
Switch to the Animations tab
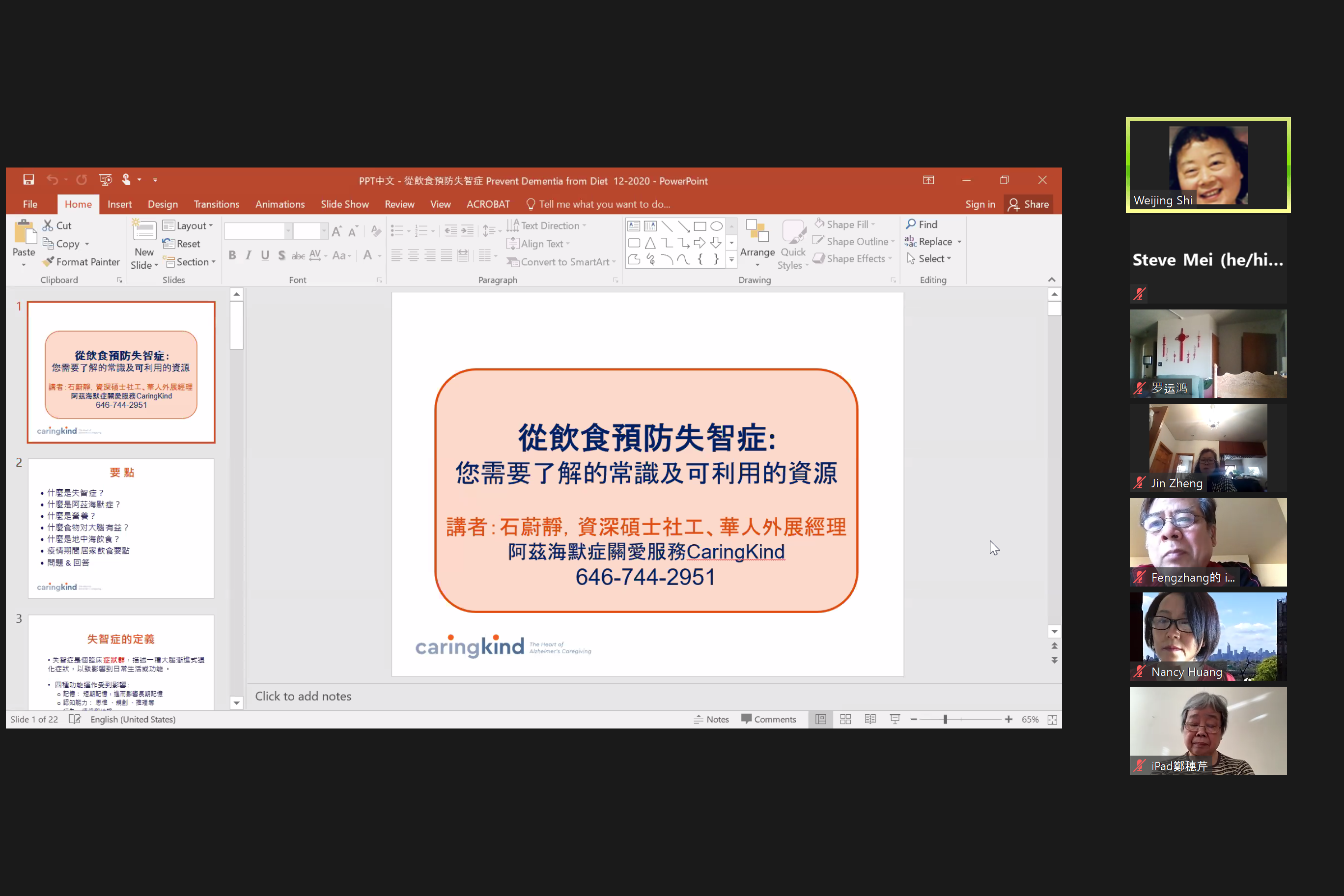pos(280,204)
